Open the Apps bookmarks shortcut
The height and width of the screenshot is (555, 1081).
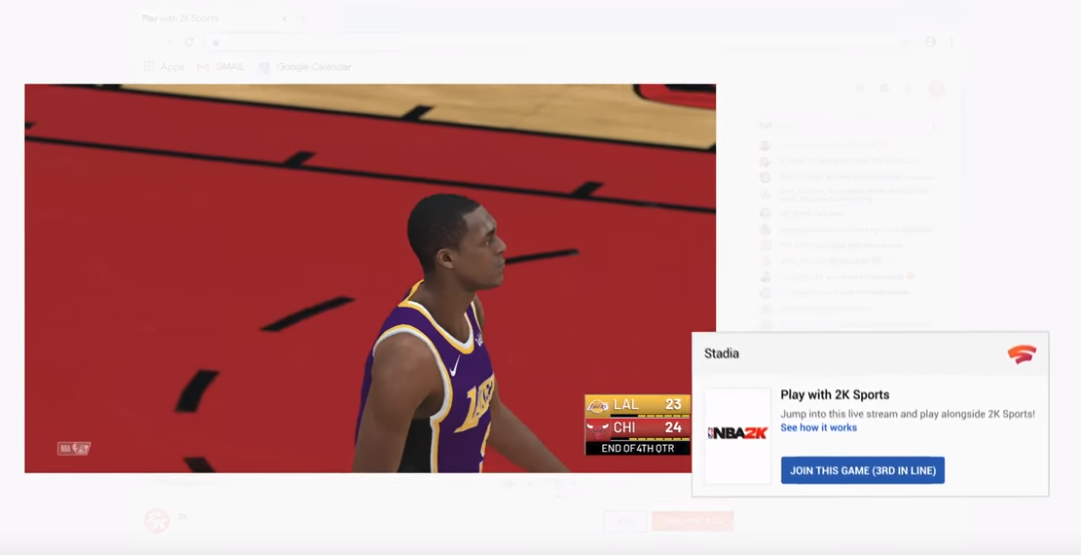pyautogui.click(x=163, y=67)
